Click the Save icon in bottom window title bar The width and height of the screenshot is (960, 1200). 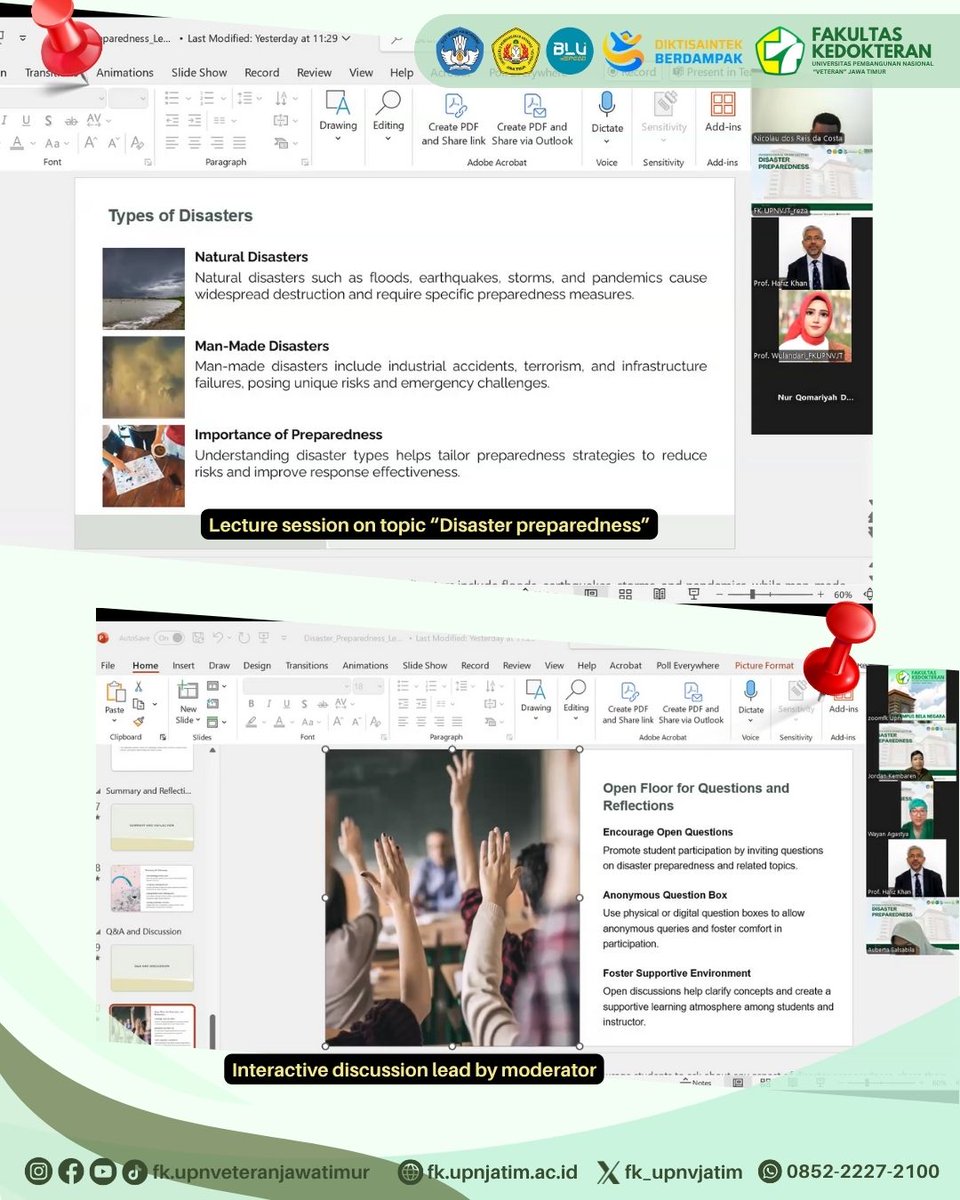pyautogui.click(x=197, y=637)
